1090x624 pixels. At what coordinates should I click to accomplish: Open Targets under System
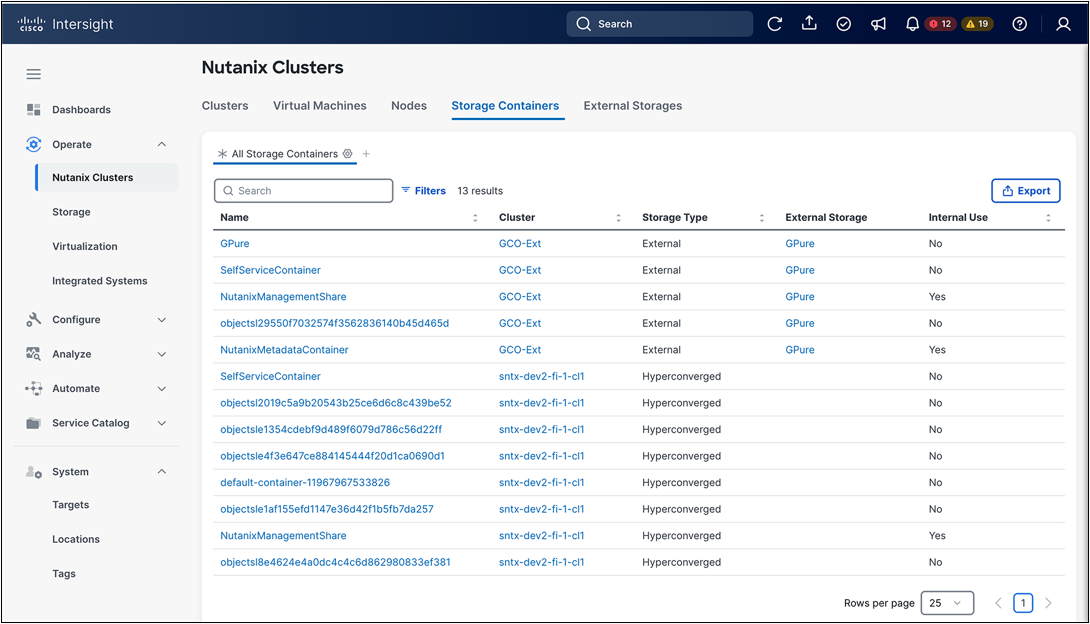point(70,504)
